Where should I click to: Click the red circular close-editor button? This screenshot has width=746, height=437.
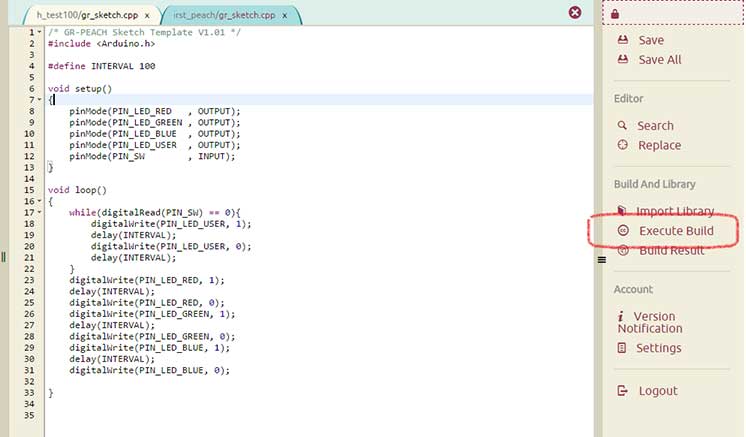tap(575, 13)
